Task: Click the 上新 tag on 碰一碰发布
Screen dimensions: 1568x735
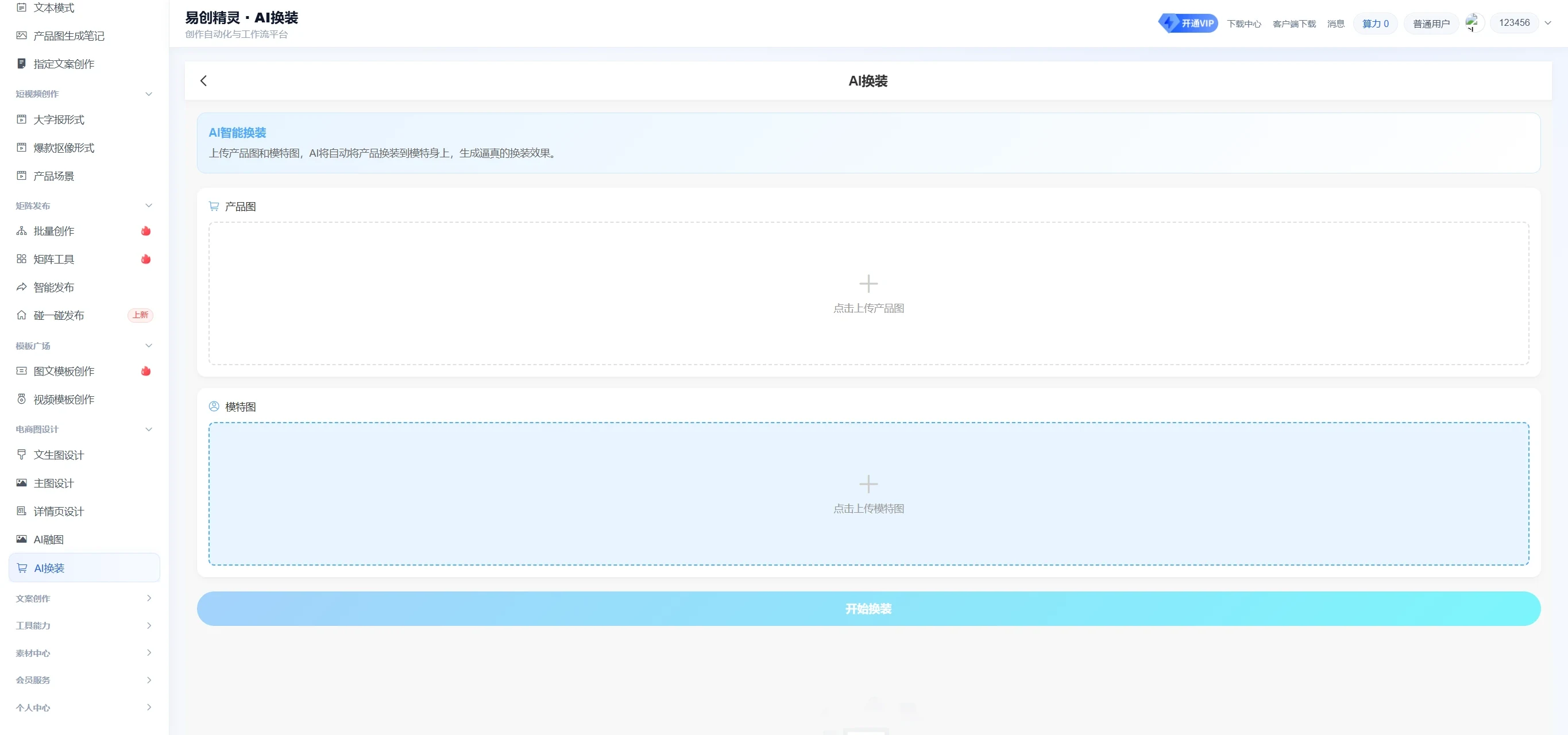Action: coord(141,315)
